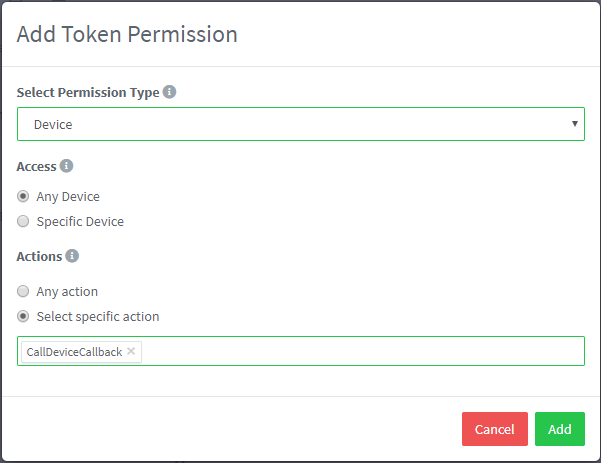Click the Specific Device label text
Image resolution: width=601 pixels, height=463 pixels.
pyautogui.click(x=80, y=222)
